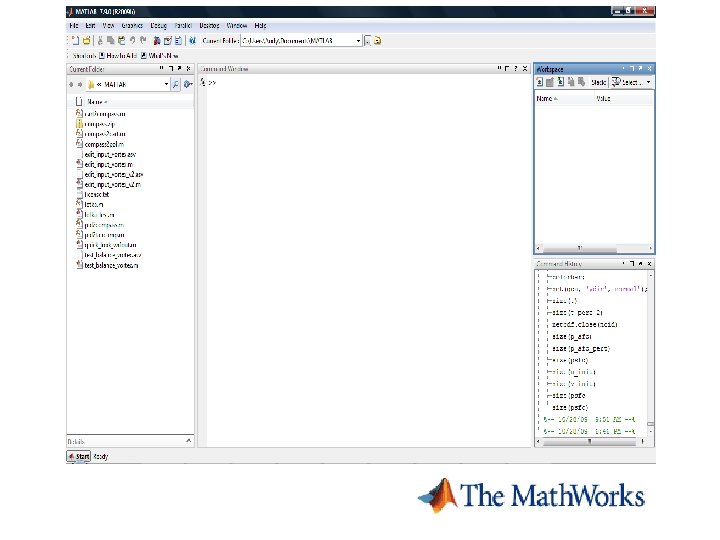
Task: Open the Debug menu
Action: (x=158, y=26)
